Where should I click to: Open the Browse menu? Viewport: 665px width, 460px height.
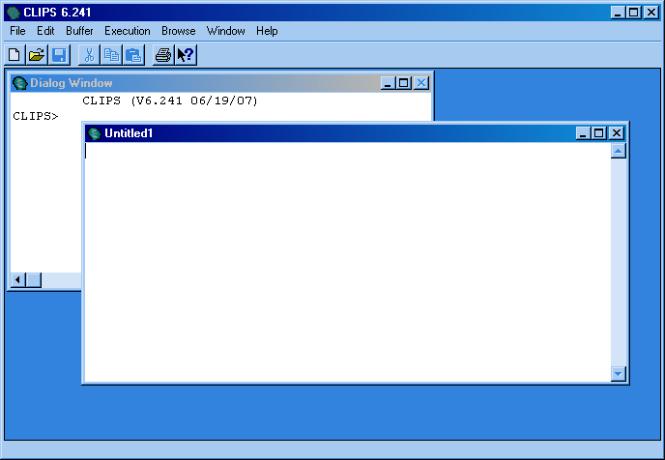coord(178,31)
